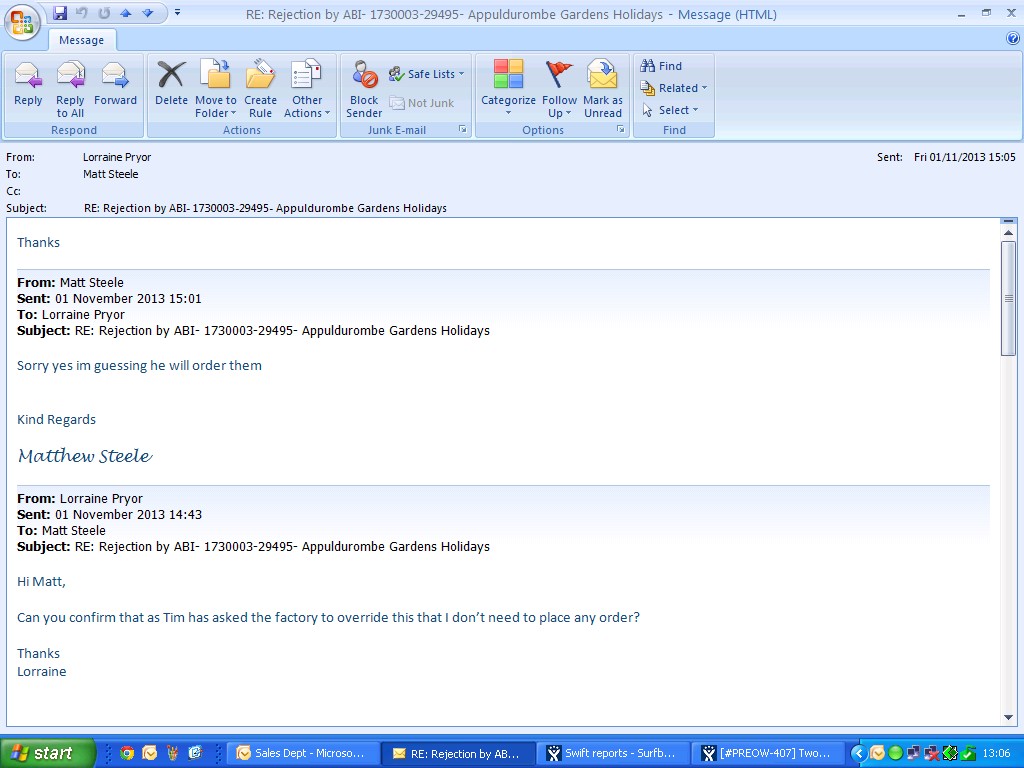Viewport: 1024px width, 768px height.
Task: Block Sender of this email
Action: [x=364, y=88]
